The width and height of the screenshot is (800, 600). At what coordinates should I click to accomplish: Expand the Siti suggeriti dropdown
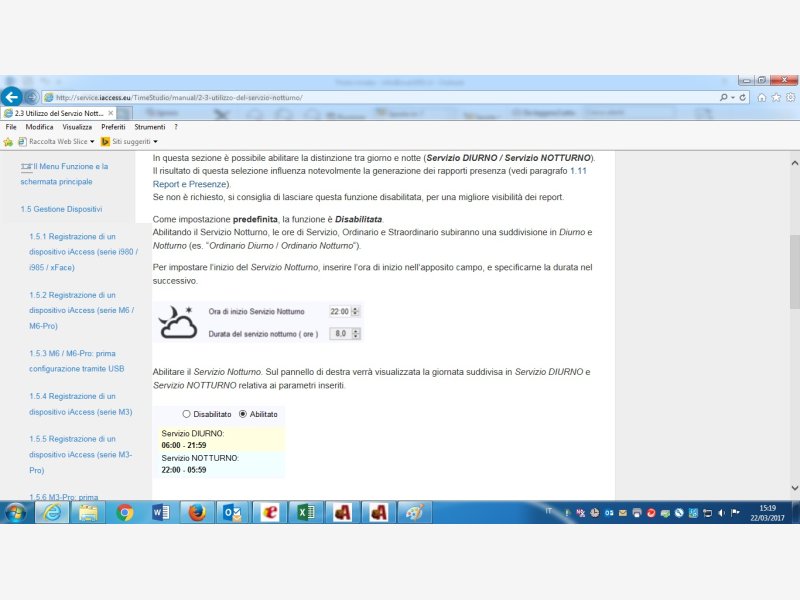click(x=155, y=142)
